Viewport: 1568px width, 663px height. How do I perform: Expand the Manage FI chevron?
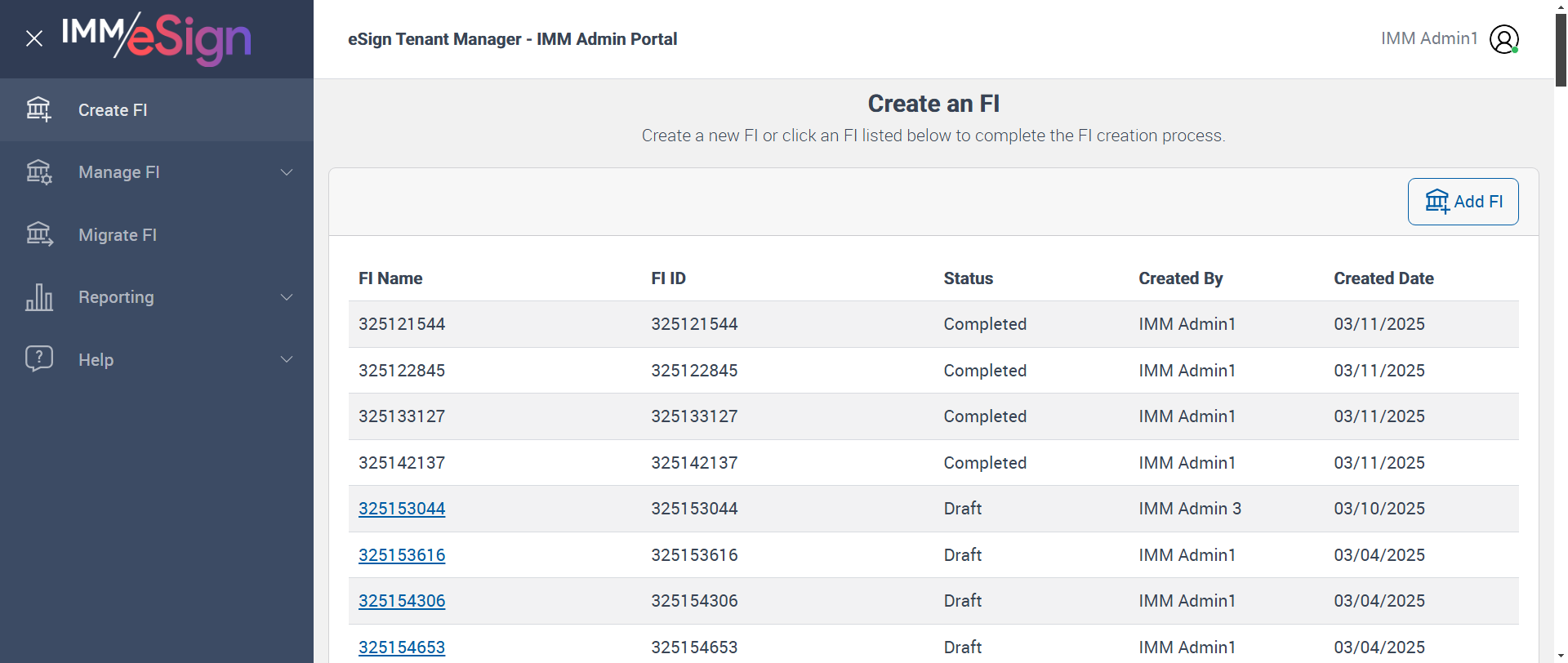(x=287, y=172)
